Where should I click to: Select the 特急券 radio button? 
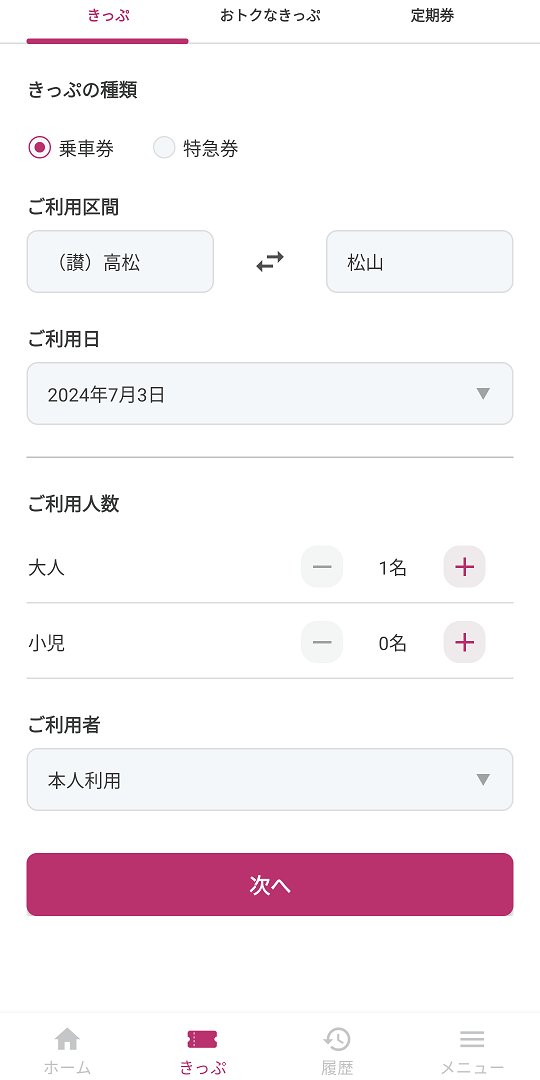(164, 147)
